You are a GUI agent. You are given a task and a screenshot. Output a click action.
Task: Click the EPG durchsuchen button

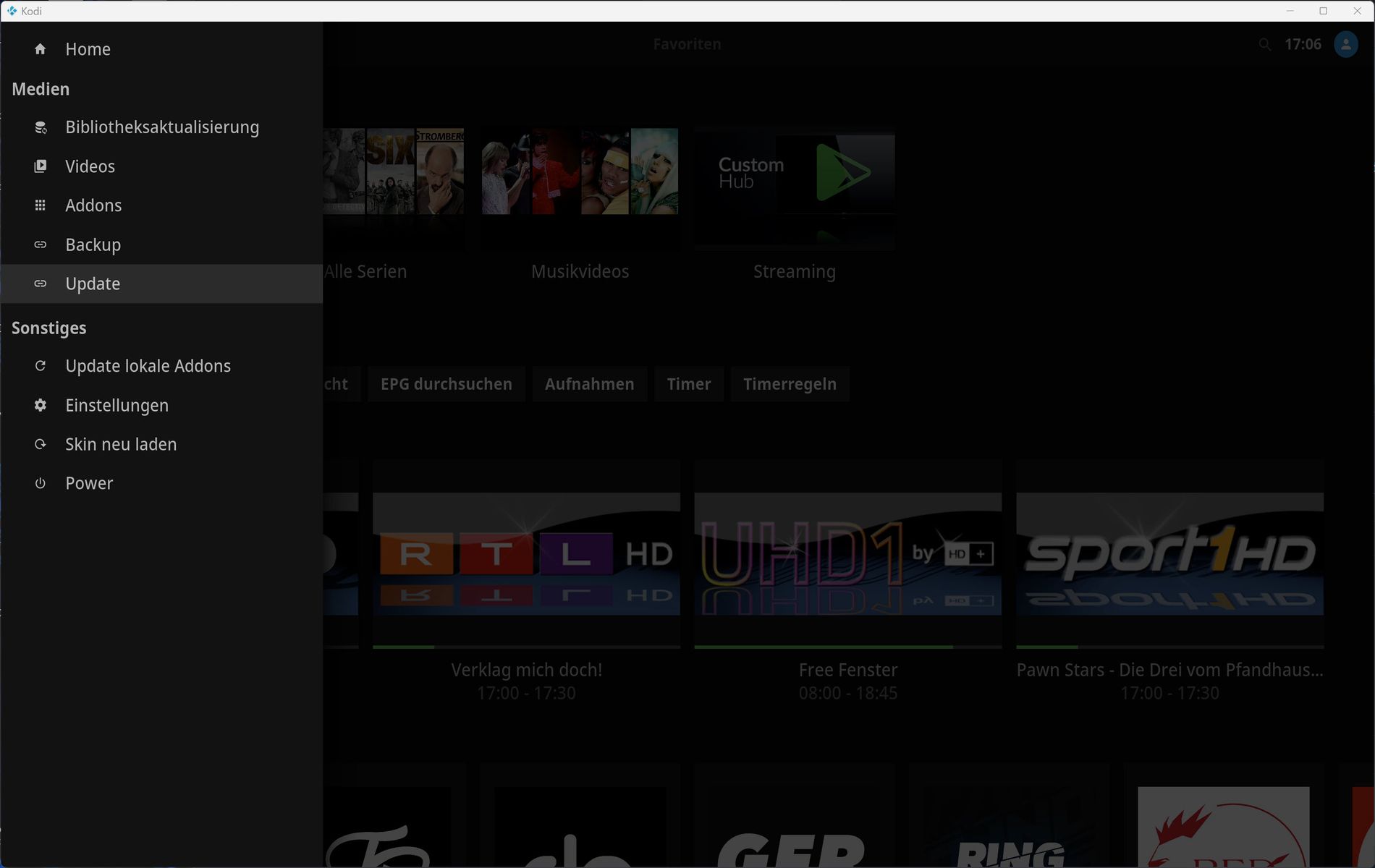447,384
